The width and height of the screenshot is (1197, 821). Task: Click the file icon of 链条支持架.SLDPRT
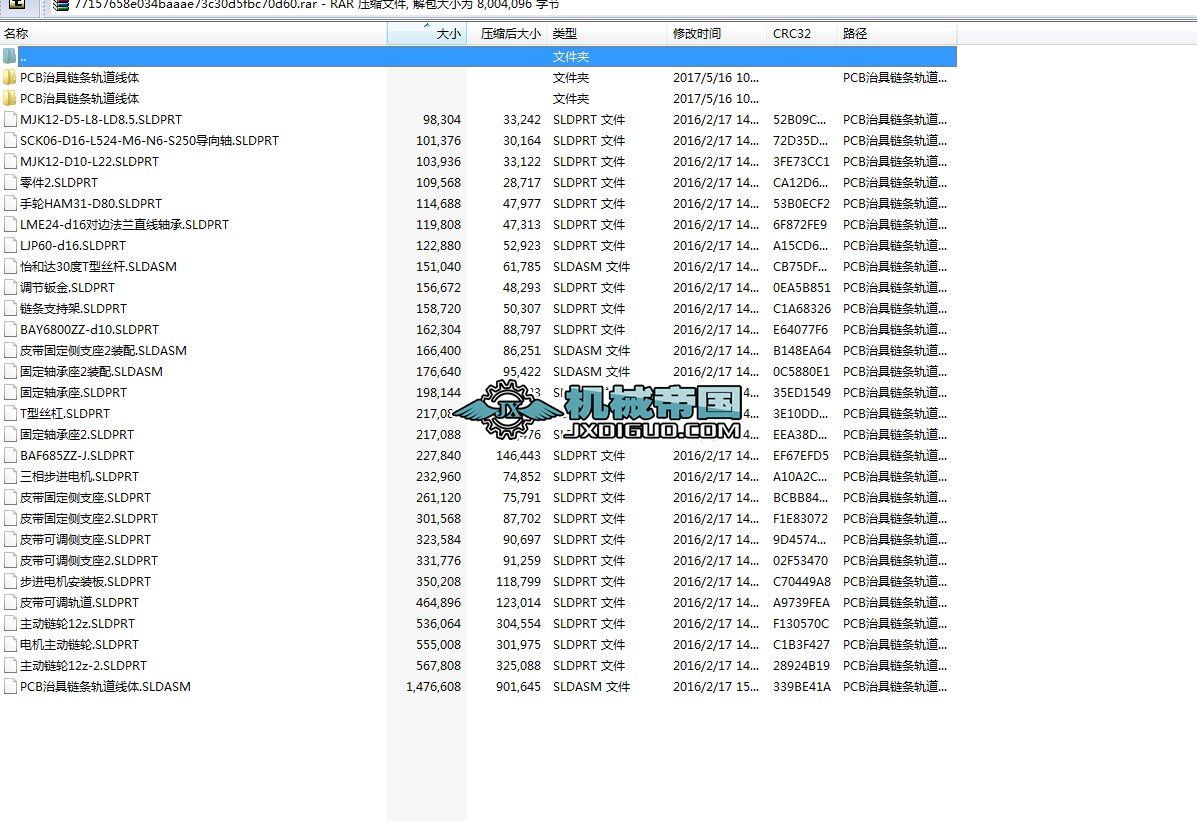tap(10, 309)
